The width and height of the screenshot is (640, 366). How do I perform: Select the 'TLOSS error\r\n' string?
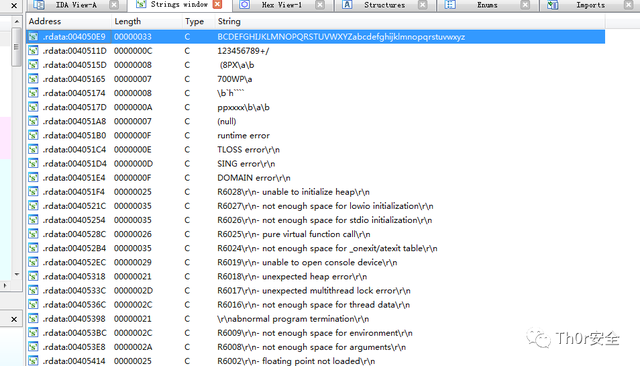[249, 150]
